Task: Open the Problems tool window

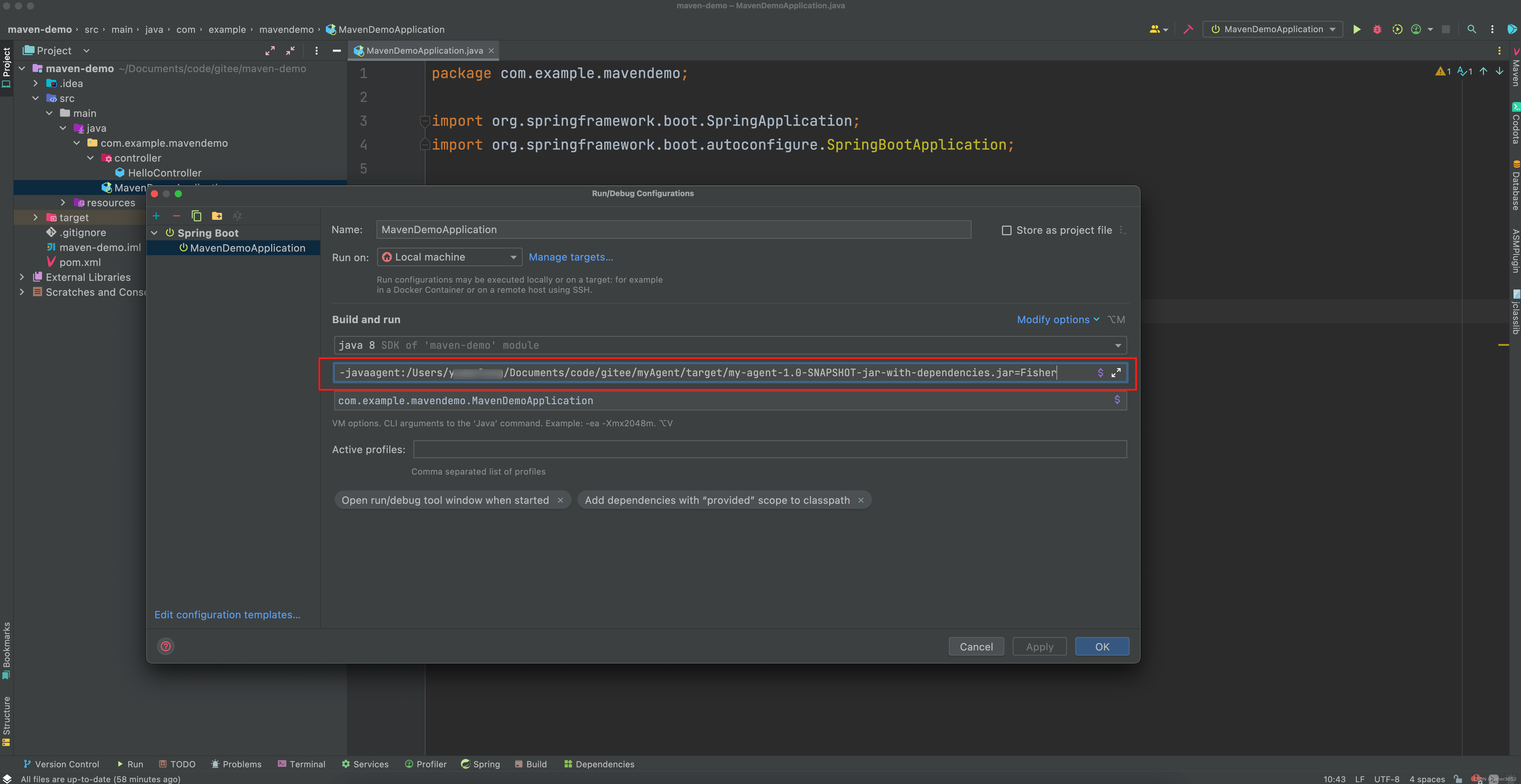Action: coord(236,764)
